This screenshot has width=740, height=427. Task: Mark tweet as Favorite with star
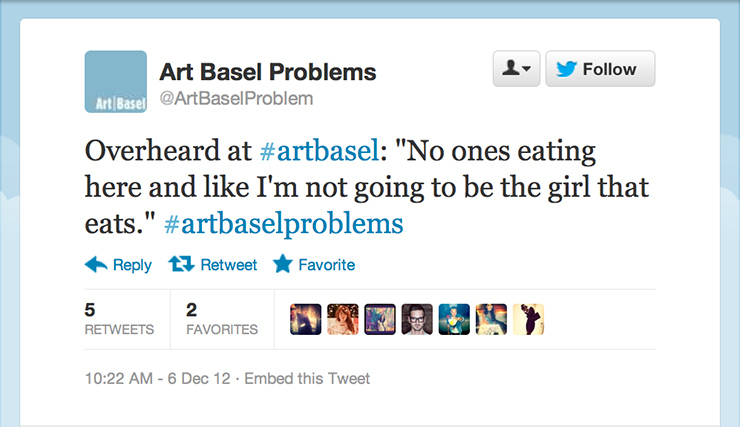coord(314,264)
